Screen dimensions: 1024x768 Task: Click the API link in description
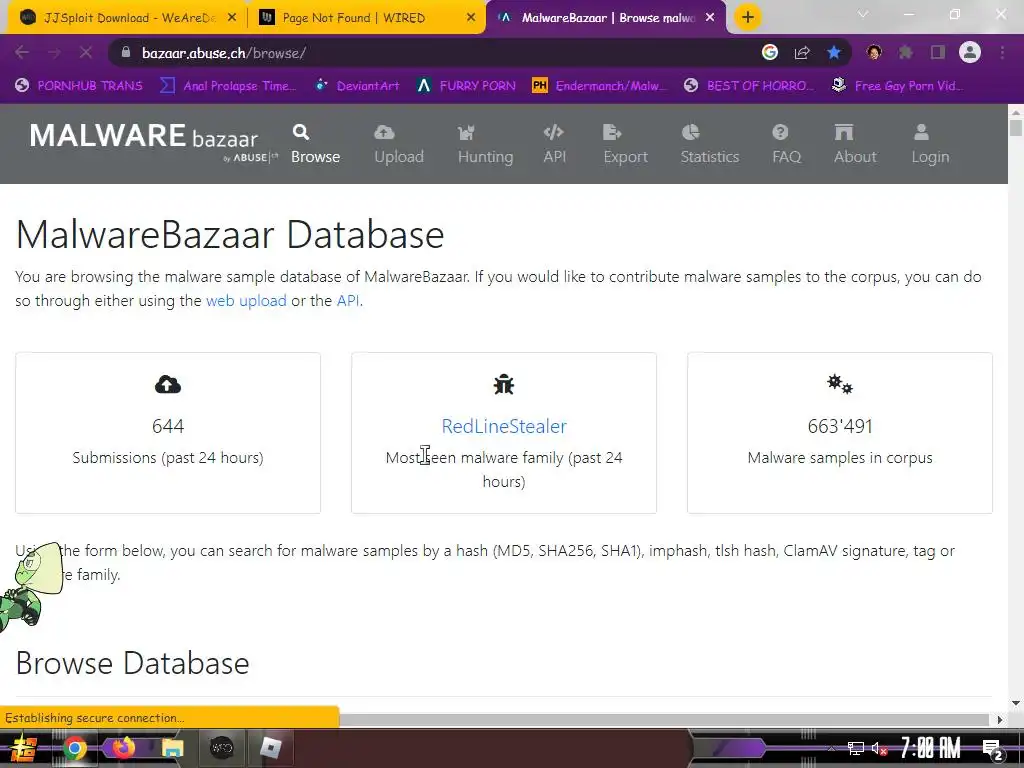pos(347,301)
